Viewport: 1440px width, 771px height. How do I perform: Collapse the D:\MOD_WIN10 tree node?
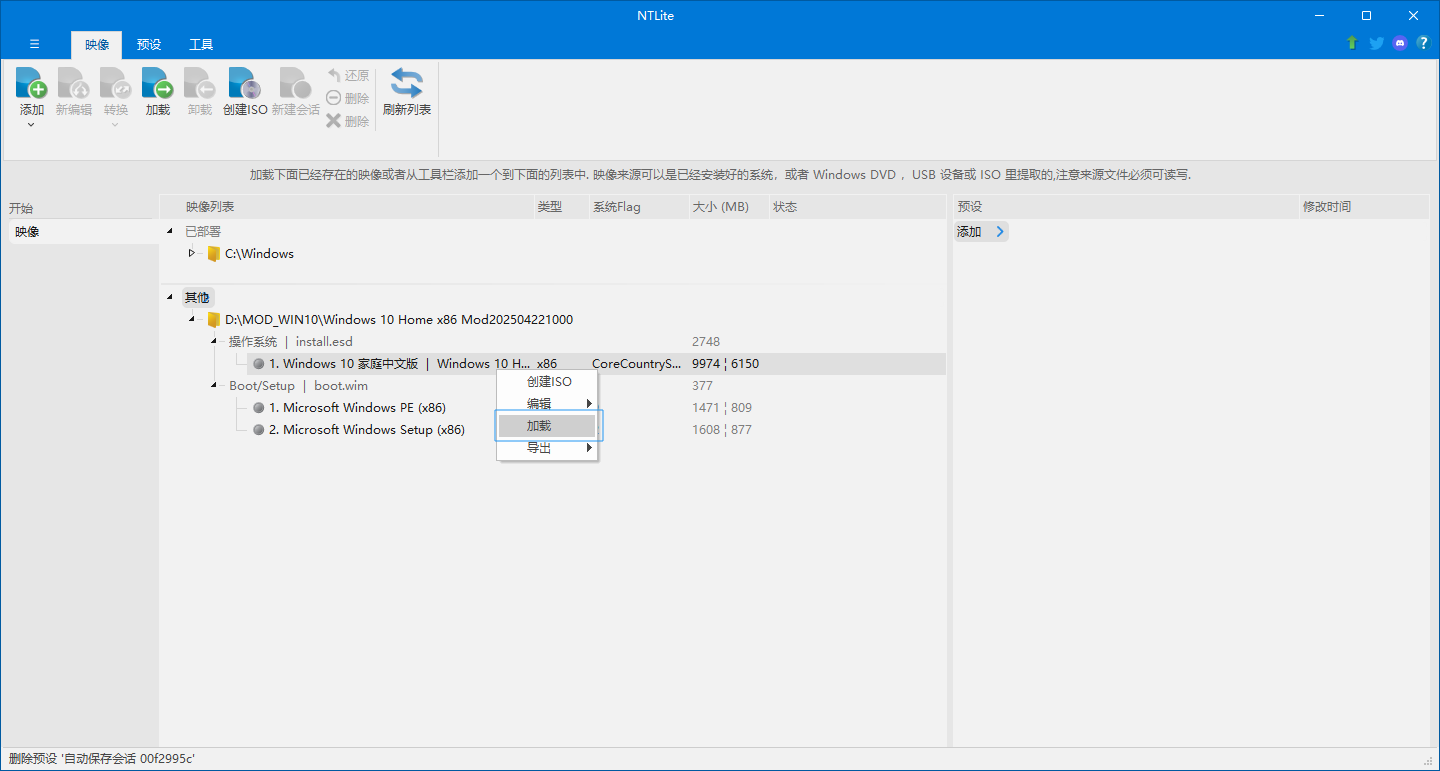[x=191, y=320]
